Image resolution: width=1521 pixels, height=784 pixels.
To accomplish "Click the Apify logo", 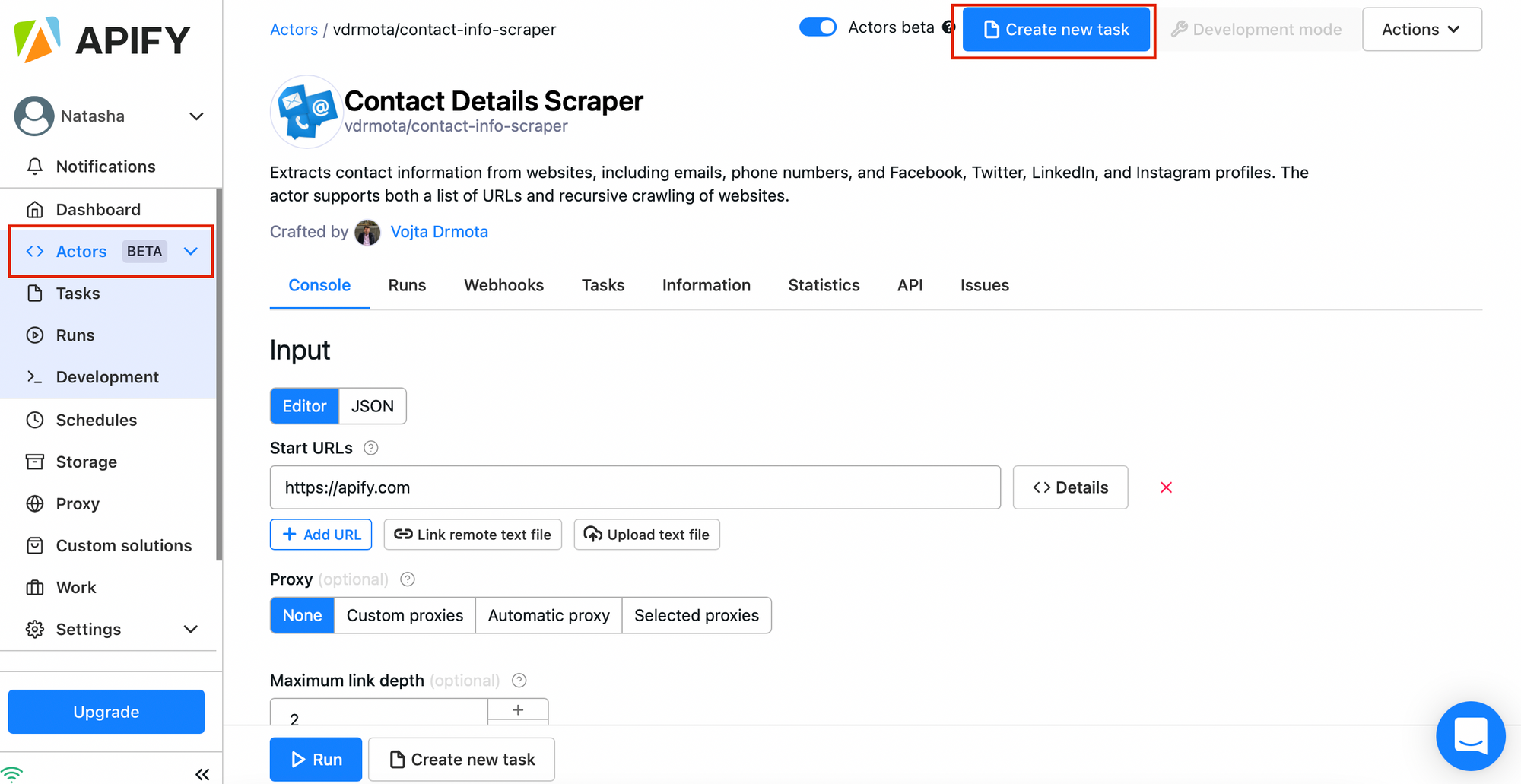I will point(102,40).
